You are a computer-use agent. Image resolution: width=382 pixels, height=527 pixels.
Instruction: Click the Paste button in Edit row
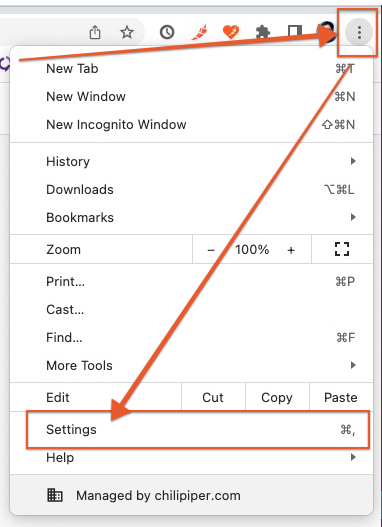[x=341, y=397]
